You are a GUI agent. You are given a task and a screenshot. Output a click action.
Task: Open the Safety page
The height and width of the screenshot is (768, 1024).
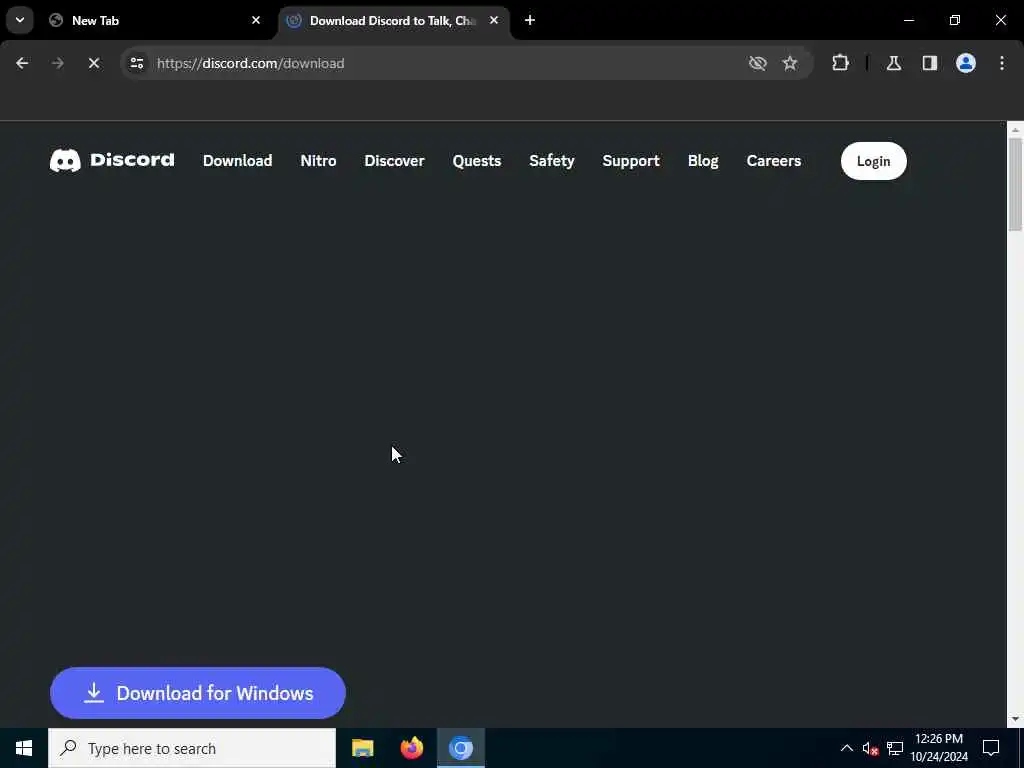(x=552, y=161)
